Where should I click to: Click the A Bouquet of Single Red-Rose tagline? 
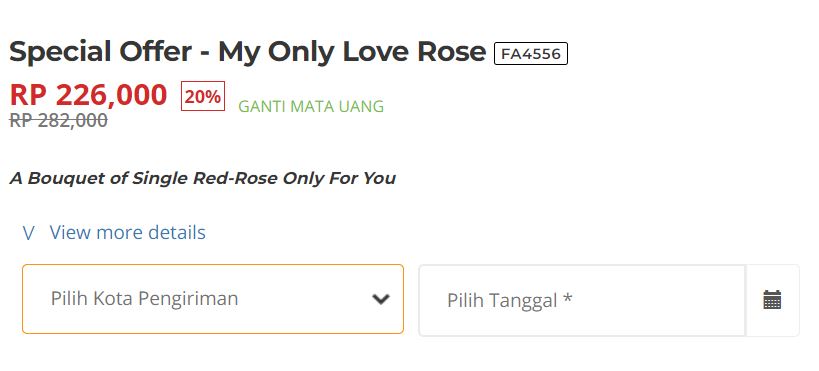203,179
